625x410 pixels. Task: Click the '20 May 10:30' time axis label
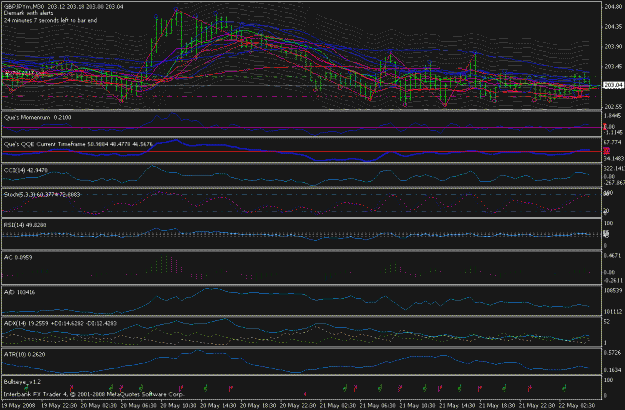coord(177,405)
